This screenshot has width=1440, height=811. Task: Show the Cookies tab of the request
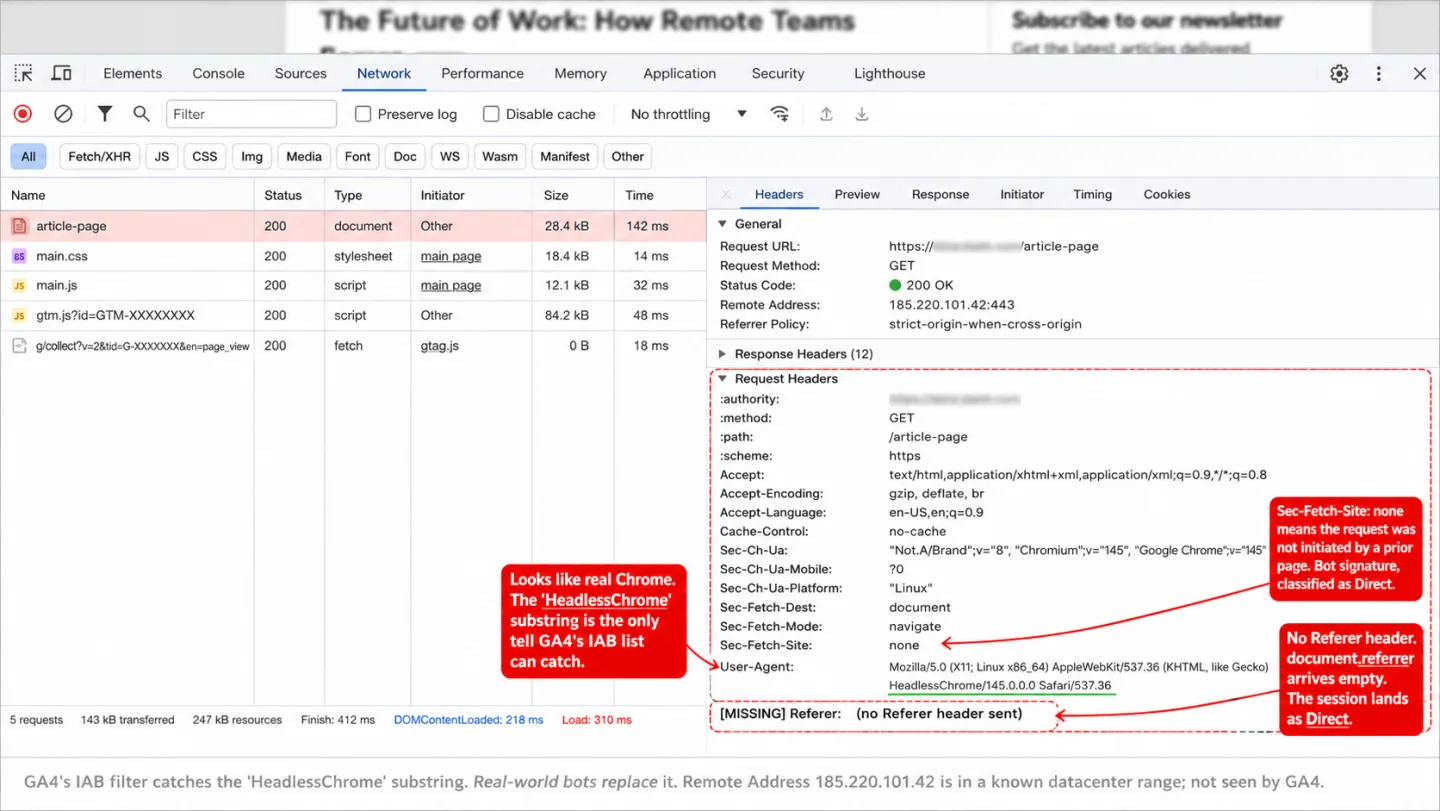pos(1167,194)
